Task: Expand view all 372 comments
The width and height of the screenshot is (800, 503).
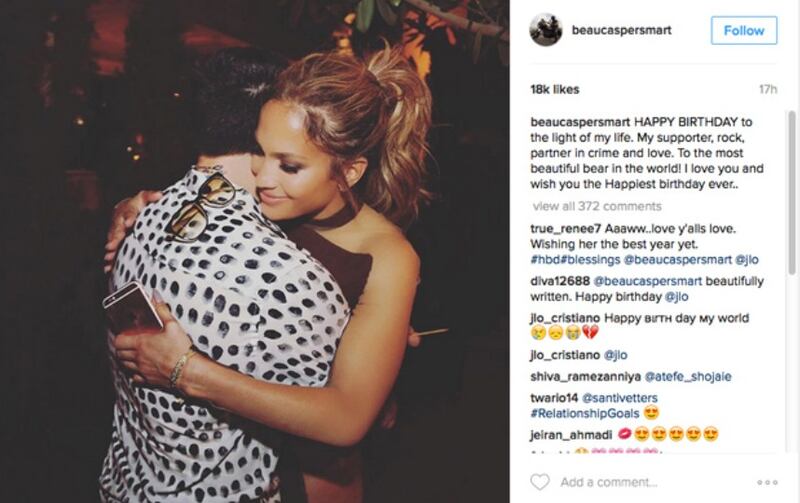Action: pos(597,206)
